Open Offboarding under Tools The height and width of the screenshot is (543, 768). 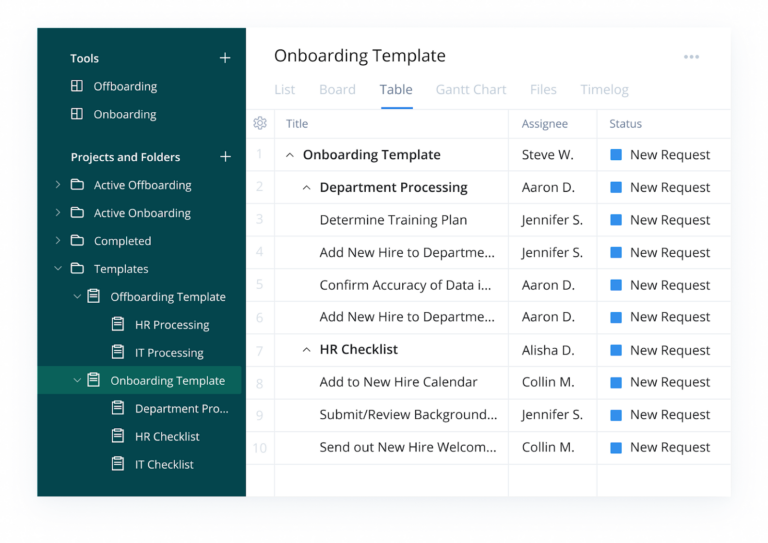tap(125, 87)
